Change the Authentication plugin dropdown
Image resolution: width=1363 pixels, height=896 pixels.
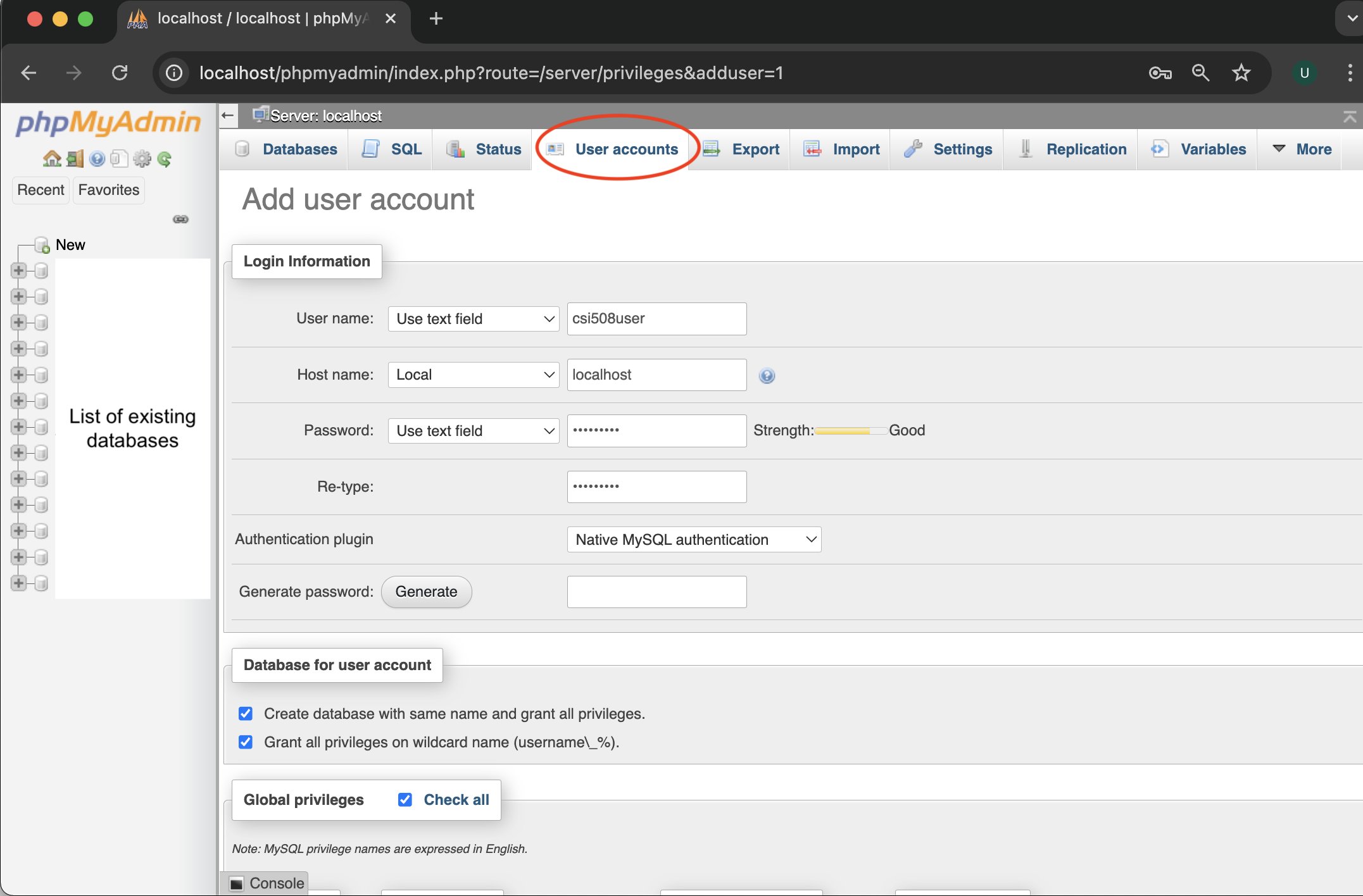(x=693, y=539)
